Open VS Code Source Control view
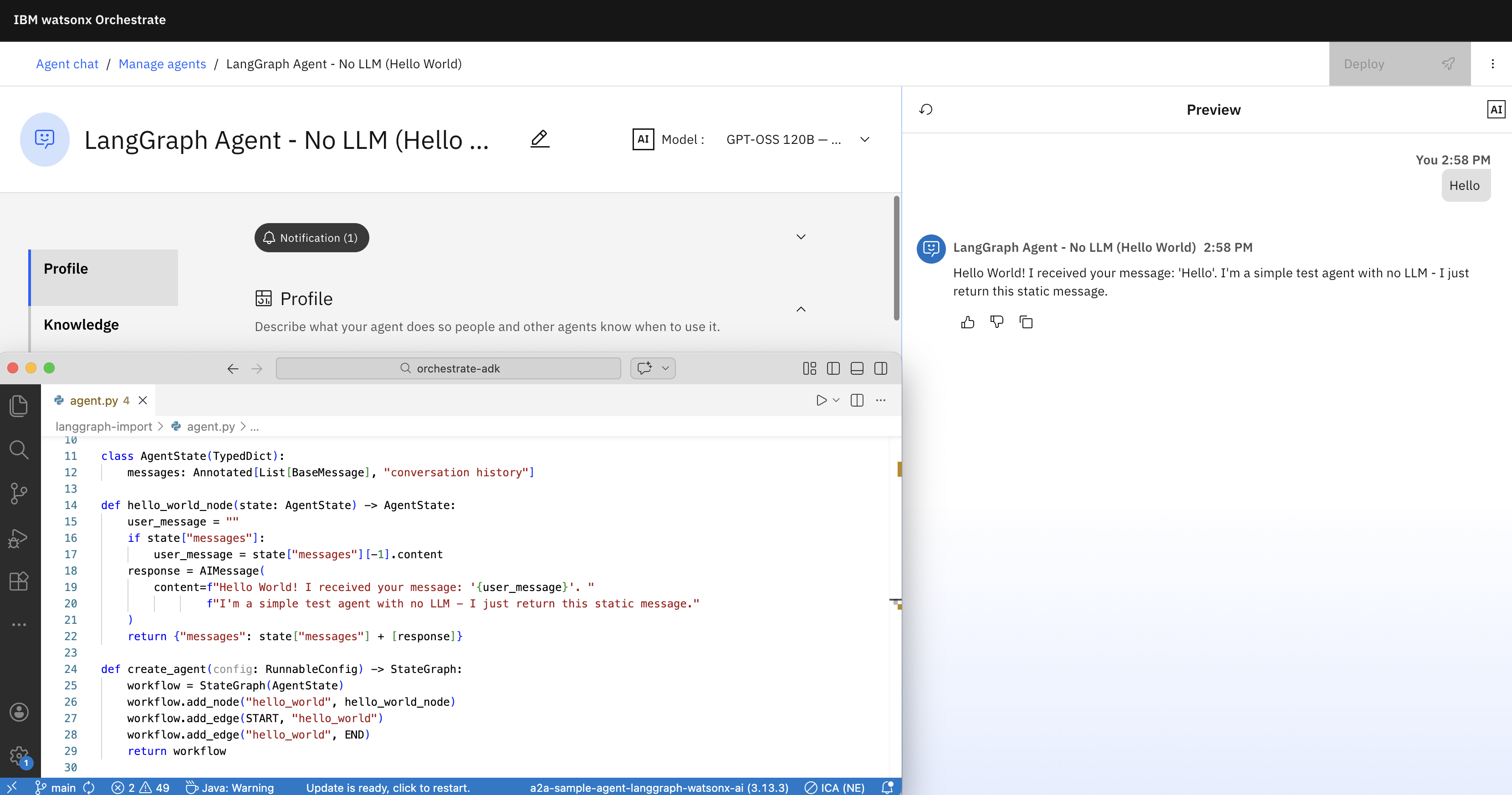The height and width of the screenshot is (795, 1512). pos(19,493)
